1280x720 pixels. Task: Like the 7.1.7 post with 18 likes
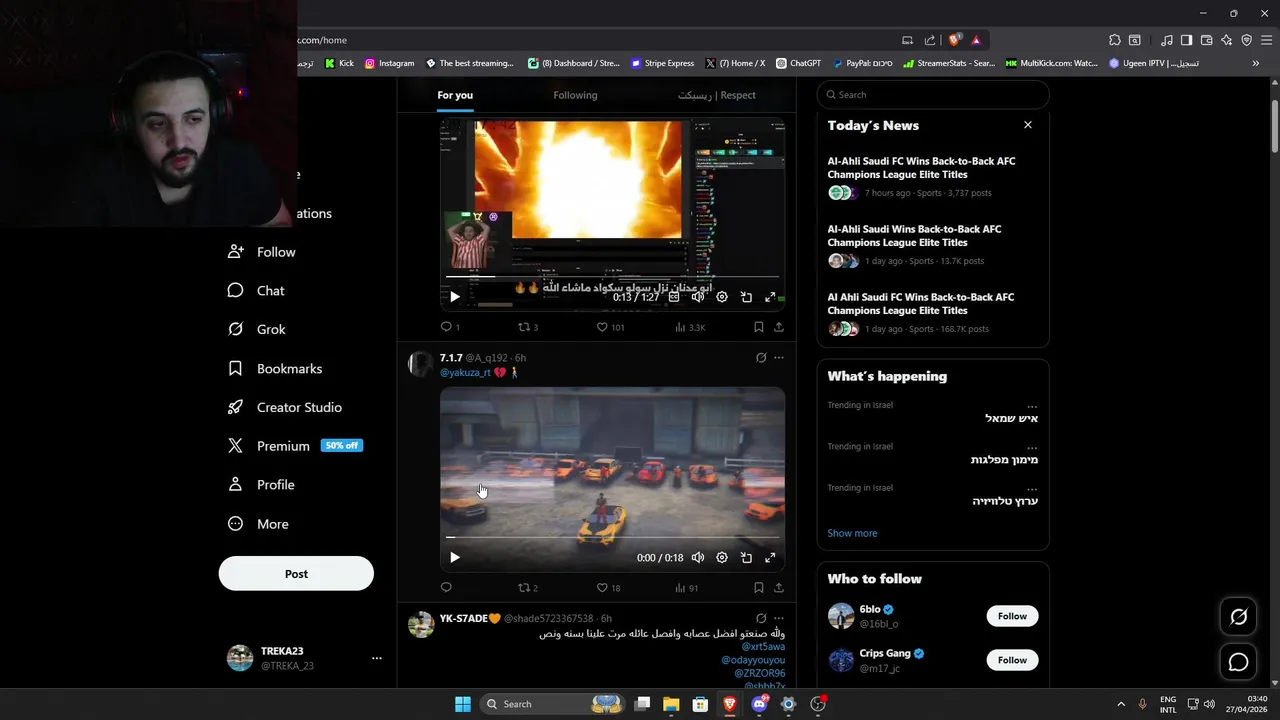click(608, 588)
